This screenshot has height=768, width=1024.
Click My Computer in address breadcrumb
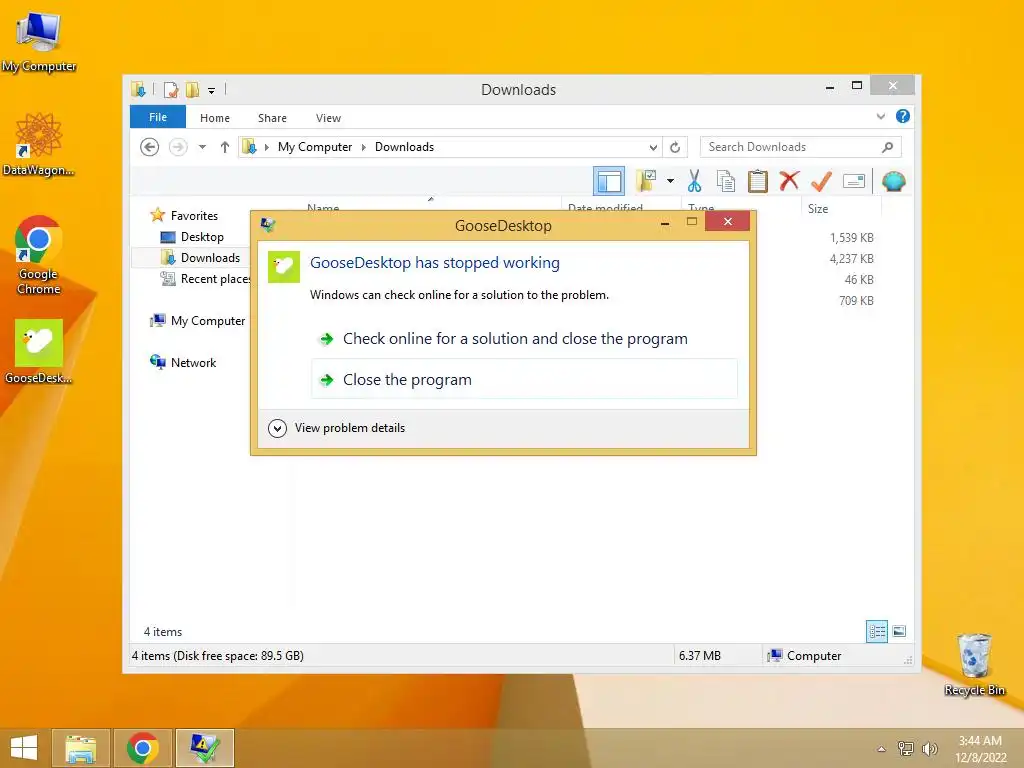(x=315, y=147)
